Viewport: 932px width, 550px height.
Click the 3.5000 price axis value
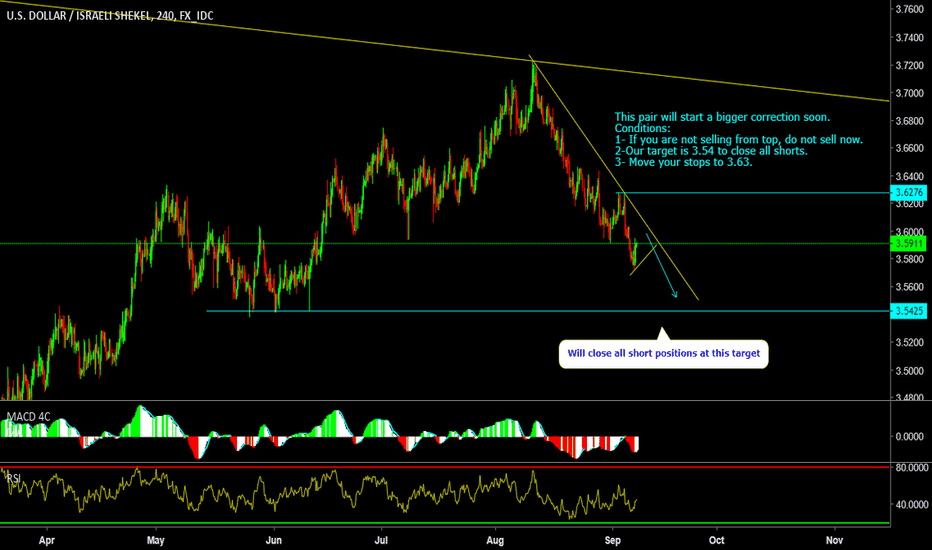[x=910, y=370]
